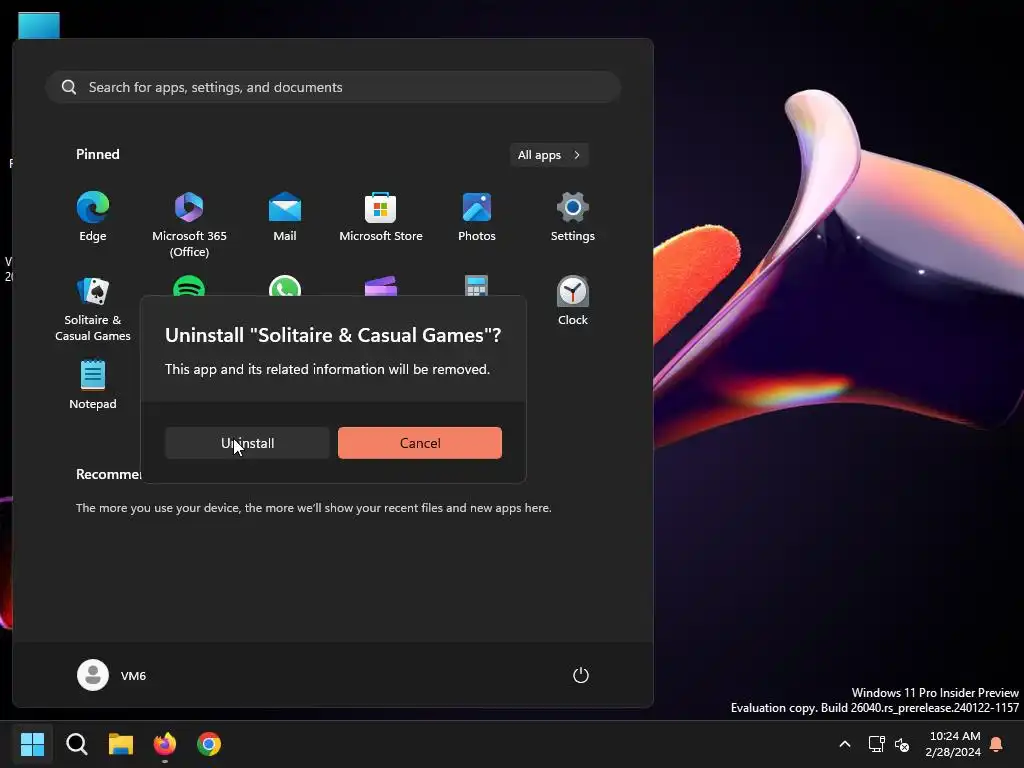
Task: Open the notification bell icon
Action: point(997,744)
